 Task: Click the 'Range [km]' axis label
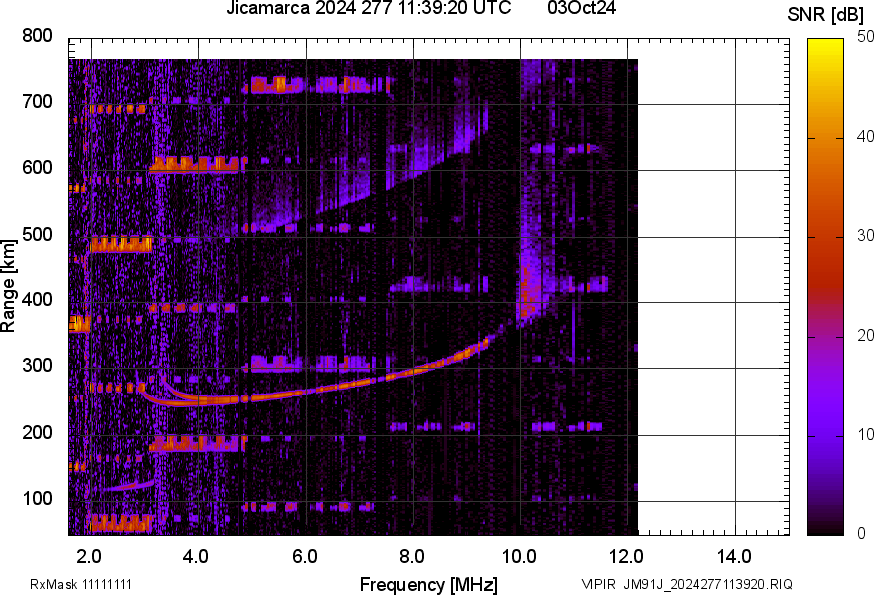coord(8,286)
